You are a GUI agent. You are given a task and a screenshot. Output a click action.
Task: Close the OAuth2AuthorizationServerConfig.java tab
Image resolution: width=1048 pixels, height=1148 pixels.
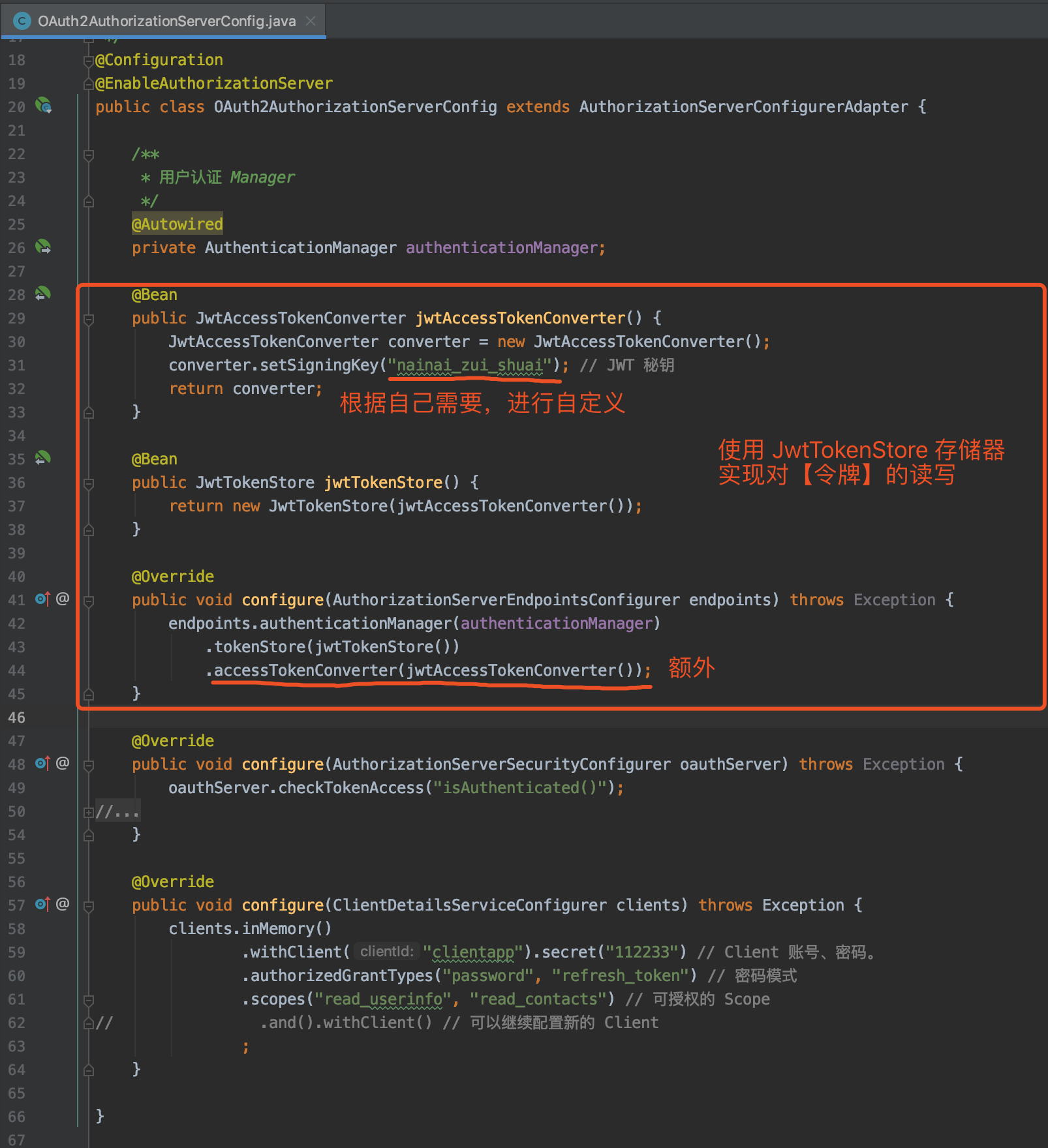click(311, 21)
